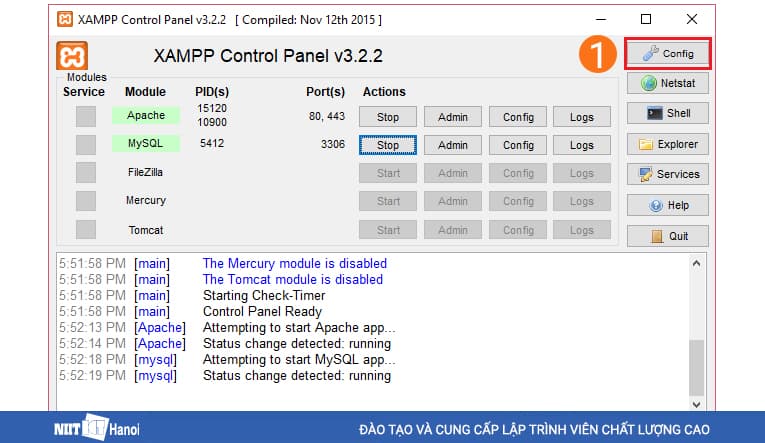
Task: Select log line 'The Mercury module is disabled'
Action: (295, 263)
